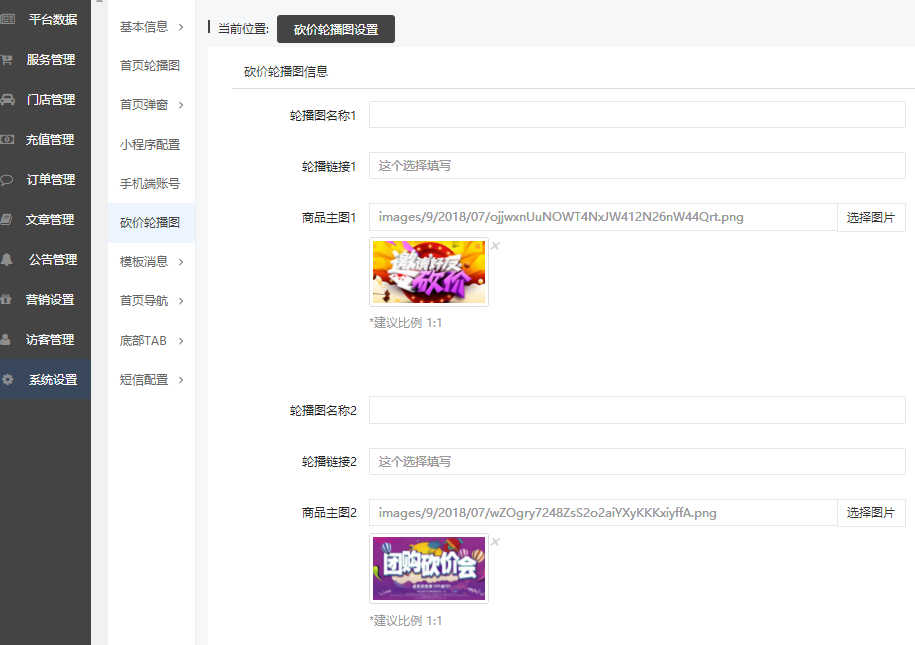Expand the 基本信息 submenu chevron
This screenshot has height=645, width=915.
tap(181, 27)
